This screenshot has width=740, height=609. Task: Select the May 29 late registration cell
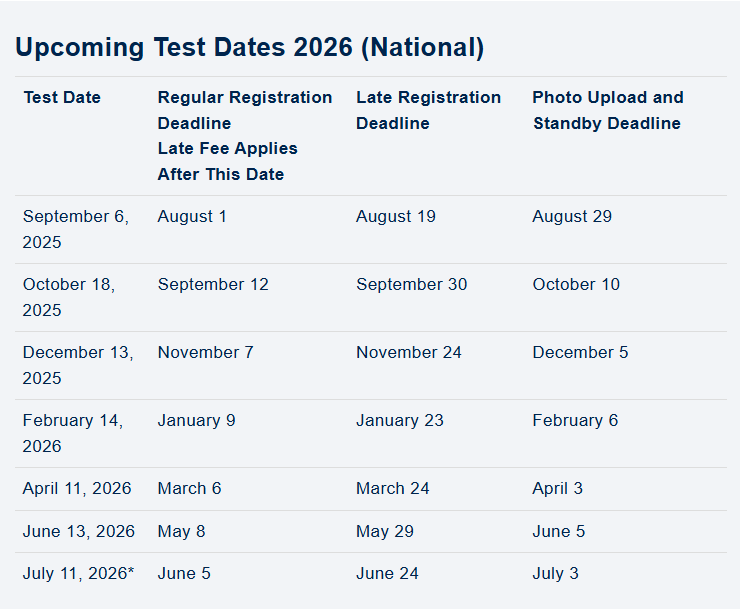point(384,531)
